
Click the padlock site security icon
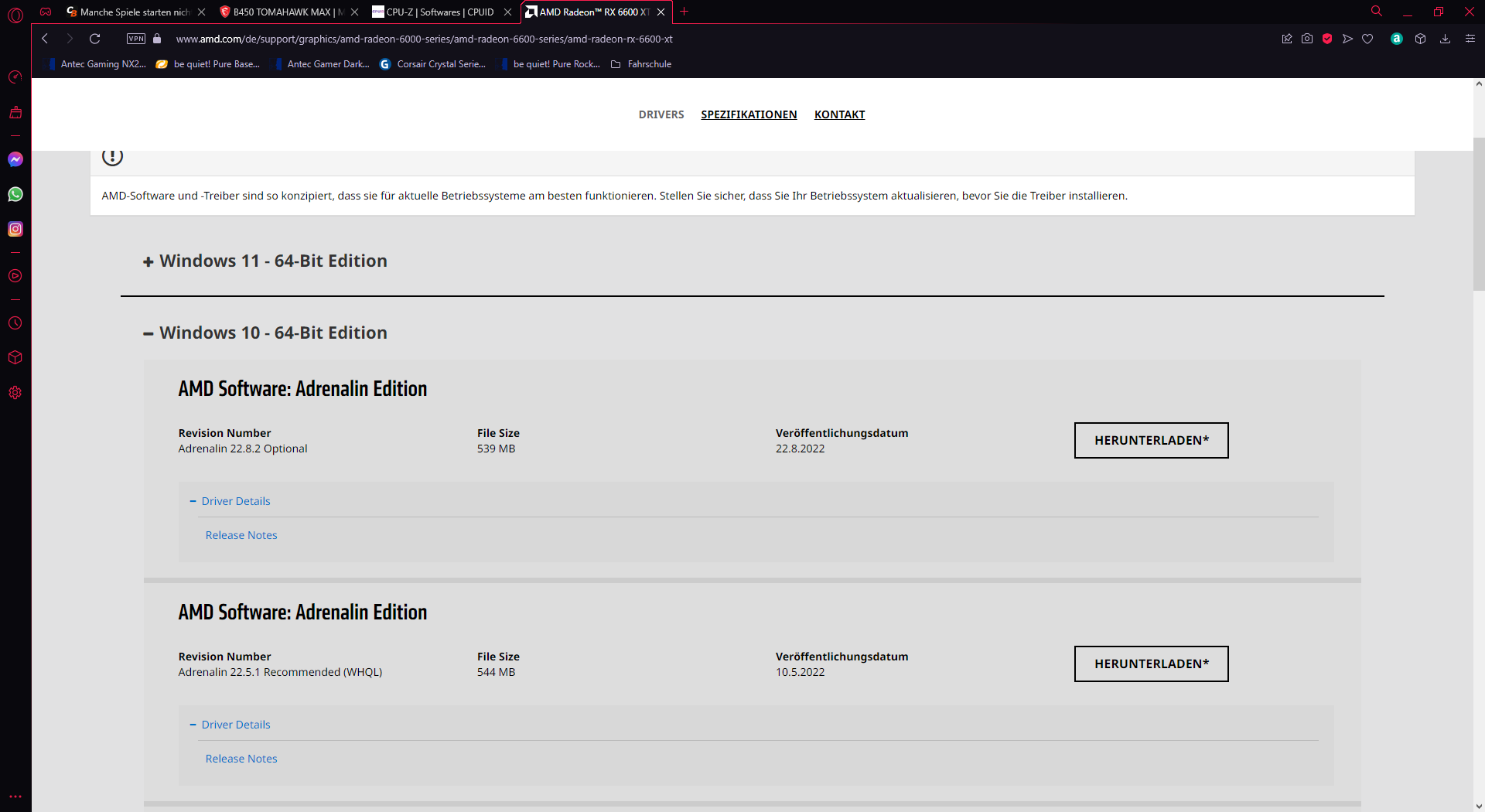pos(157,39)
